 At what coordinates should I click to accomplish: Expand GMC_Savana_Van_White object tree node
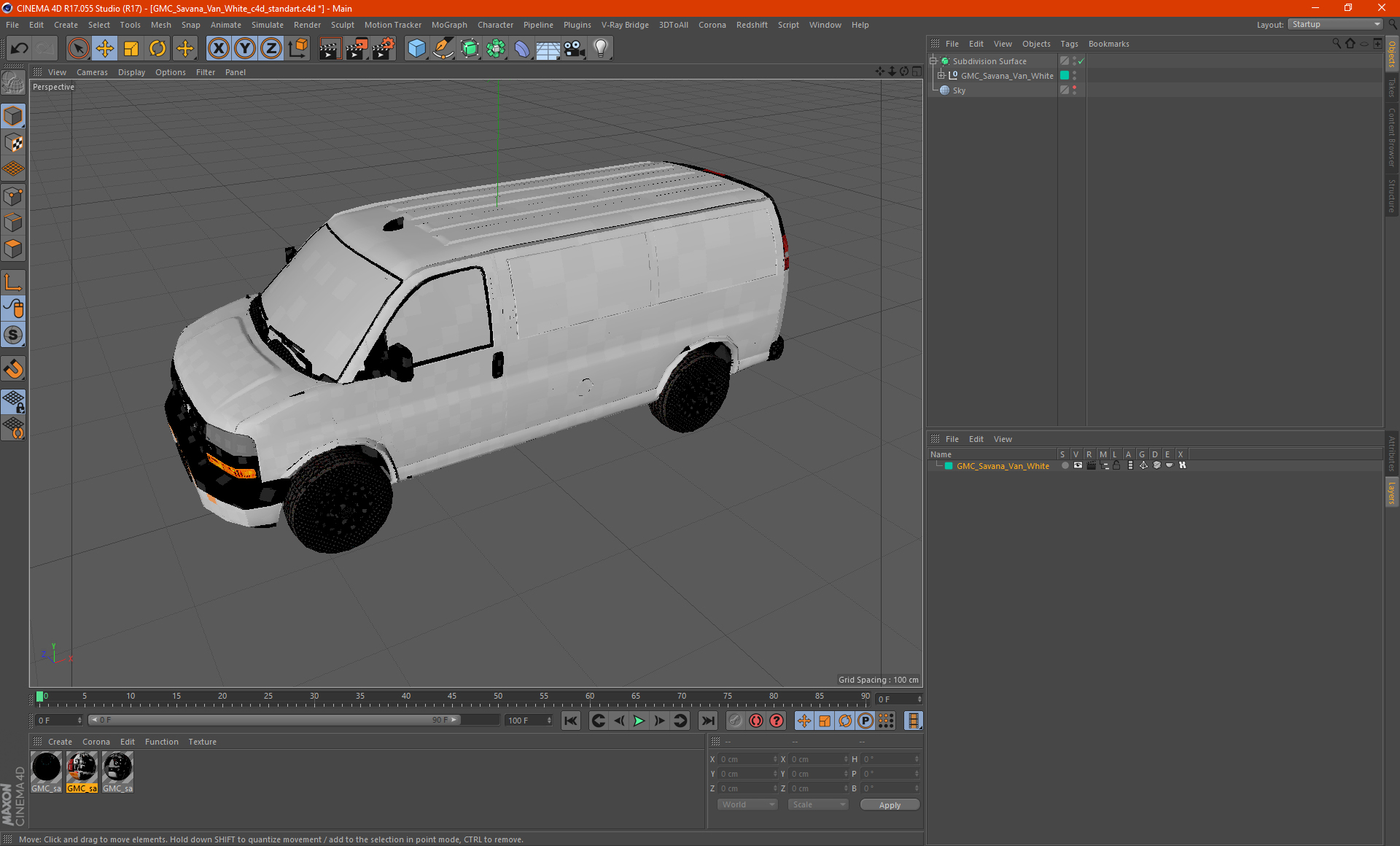pos(941,76)
